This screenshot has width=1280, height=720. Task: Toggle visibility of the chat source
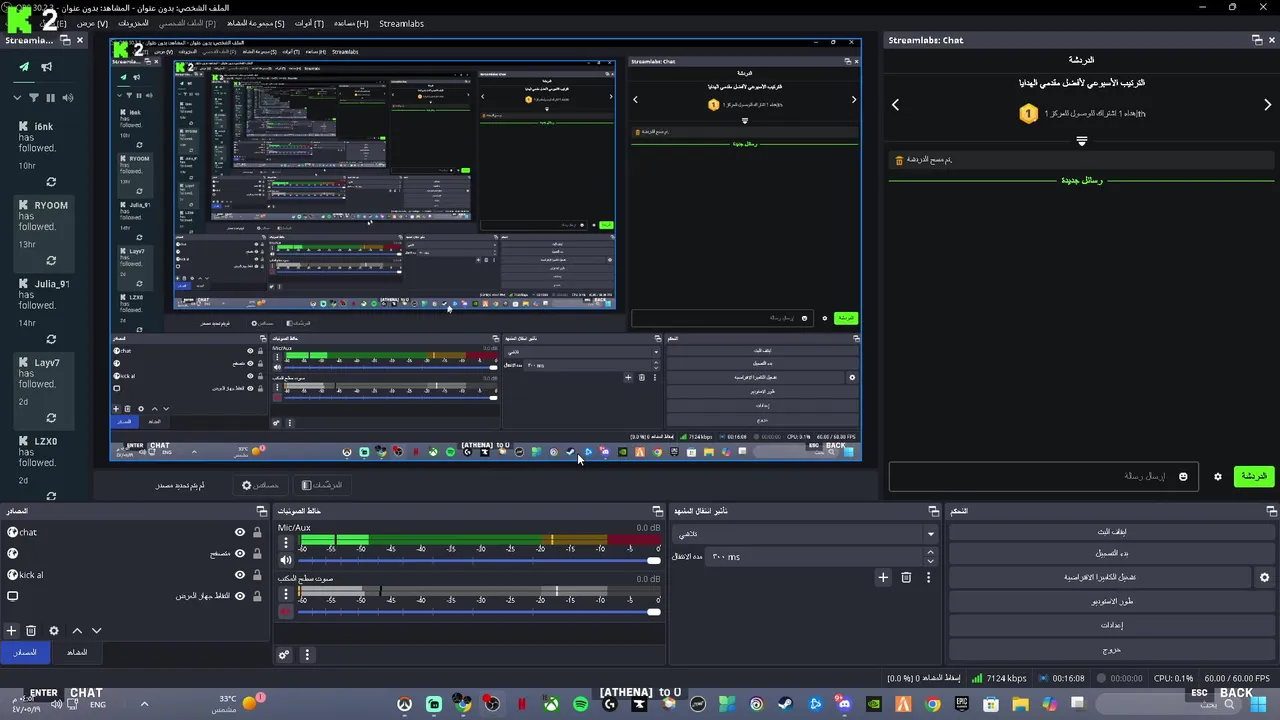click(240, 533)
